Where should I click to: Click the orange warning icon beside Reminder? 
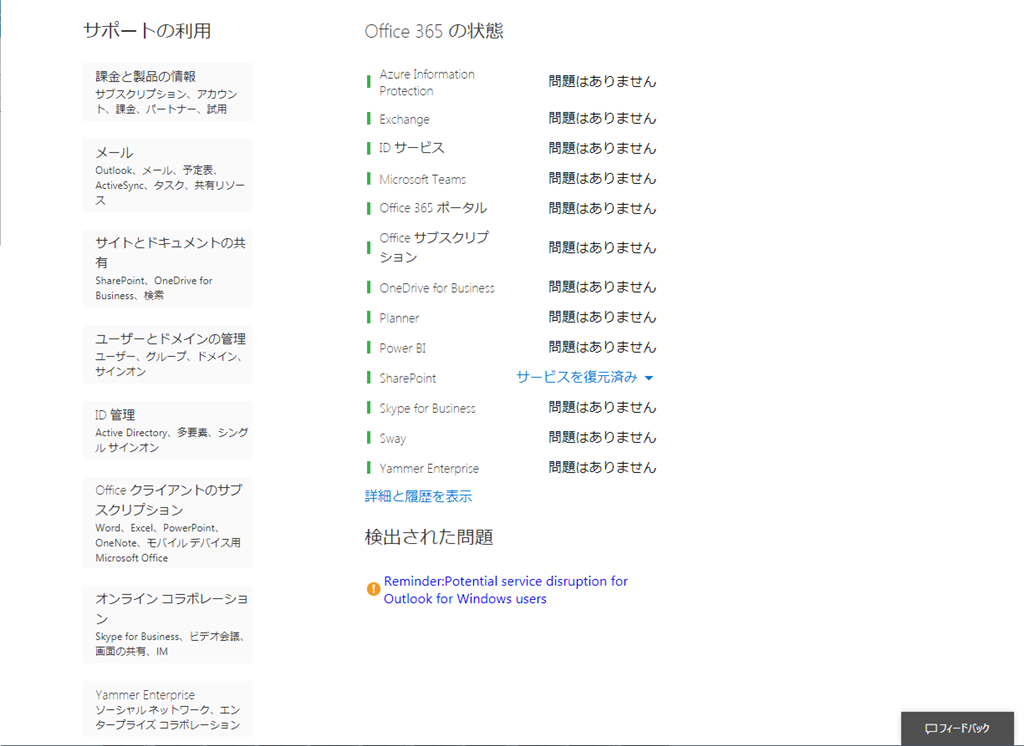pos(373,589)
